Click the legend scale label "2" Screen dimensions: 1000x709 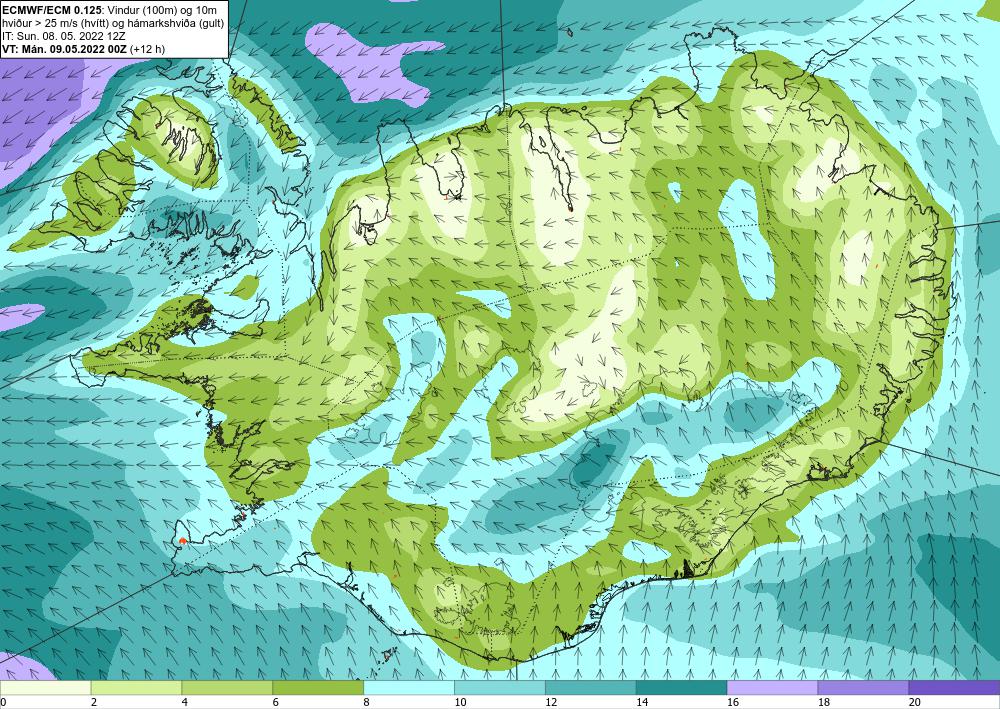(94, 703)
